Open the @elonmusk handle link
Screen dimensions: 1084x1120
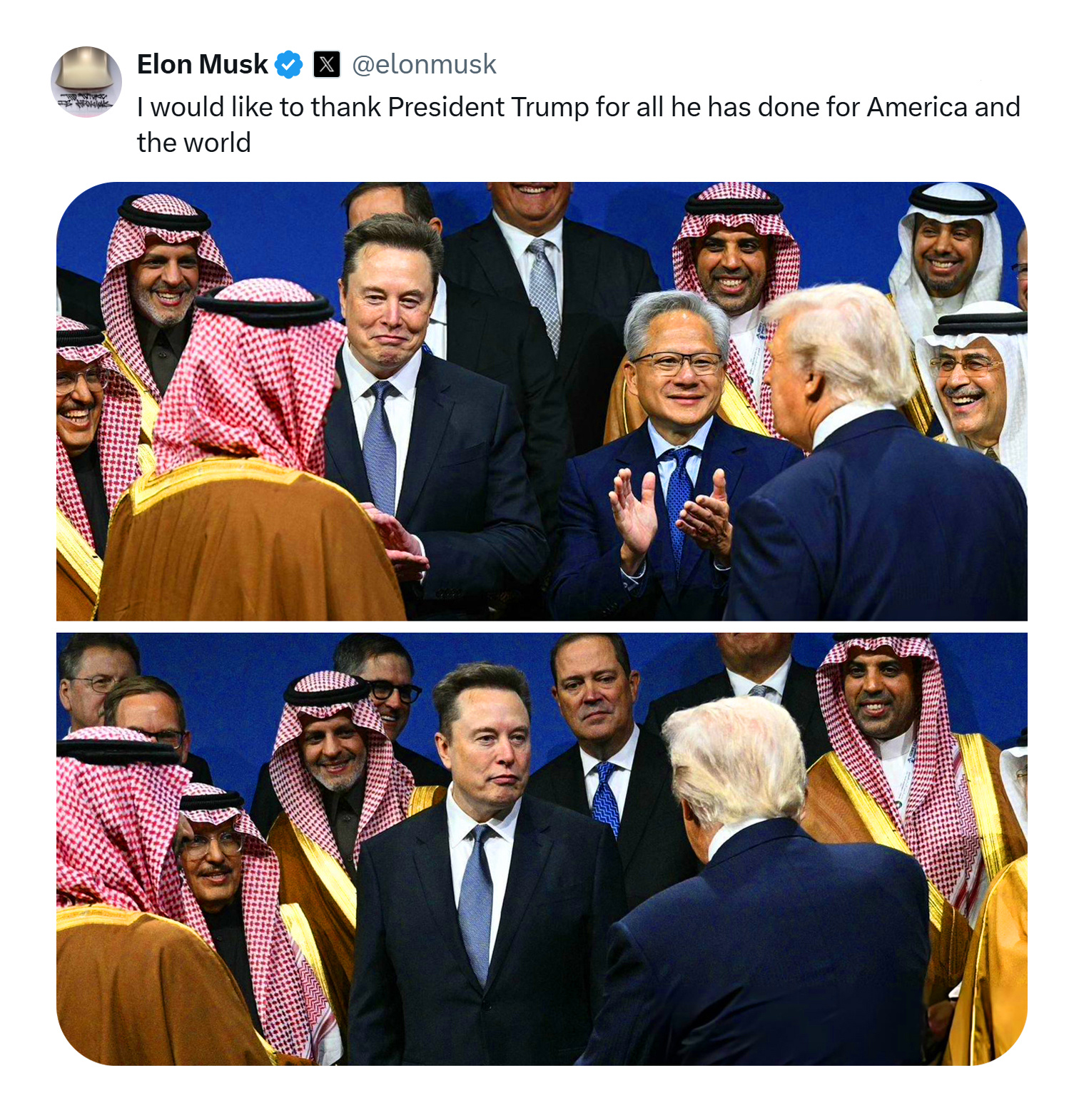pyautogui.click(x=424, y=65)
